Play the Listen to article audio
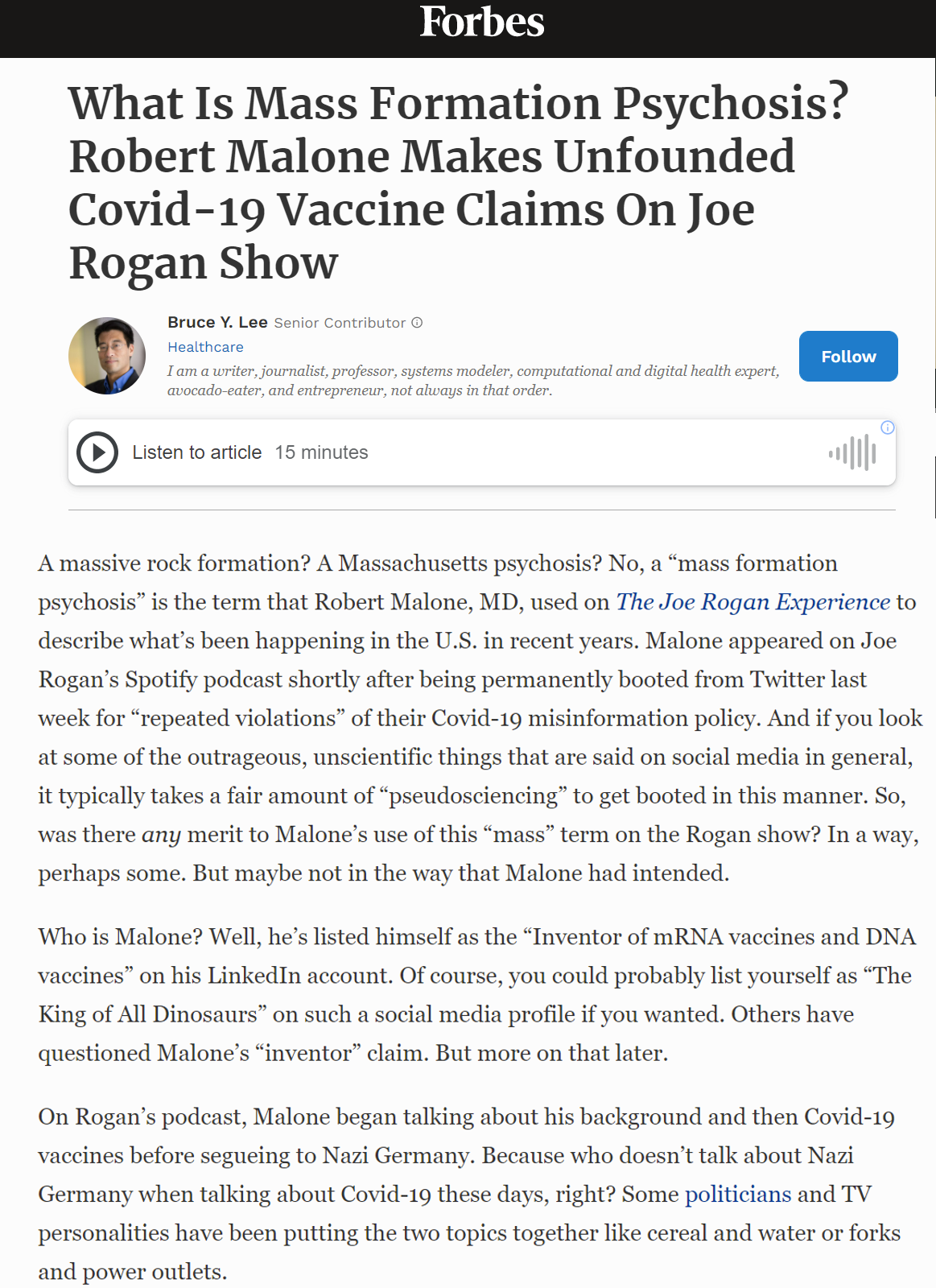The width and height of the screenshot is (936, 1288). click(x=97, y=452)
